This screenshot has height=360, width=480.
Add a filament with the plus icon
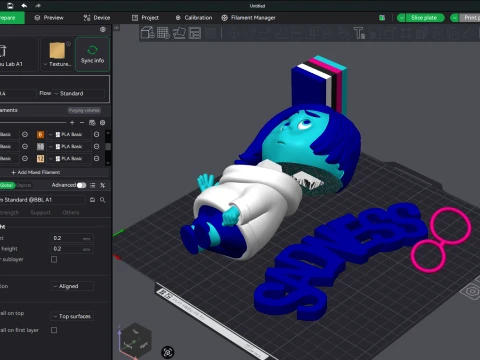point(72,123)
